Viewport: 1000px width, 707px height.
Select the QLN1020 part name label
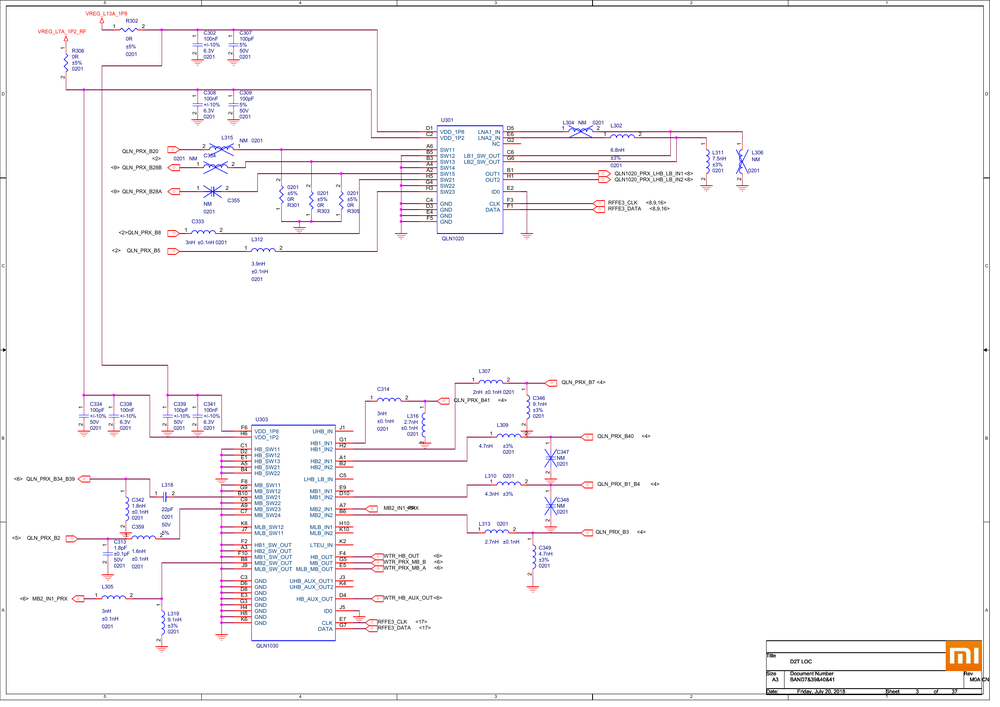point(453,238)
